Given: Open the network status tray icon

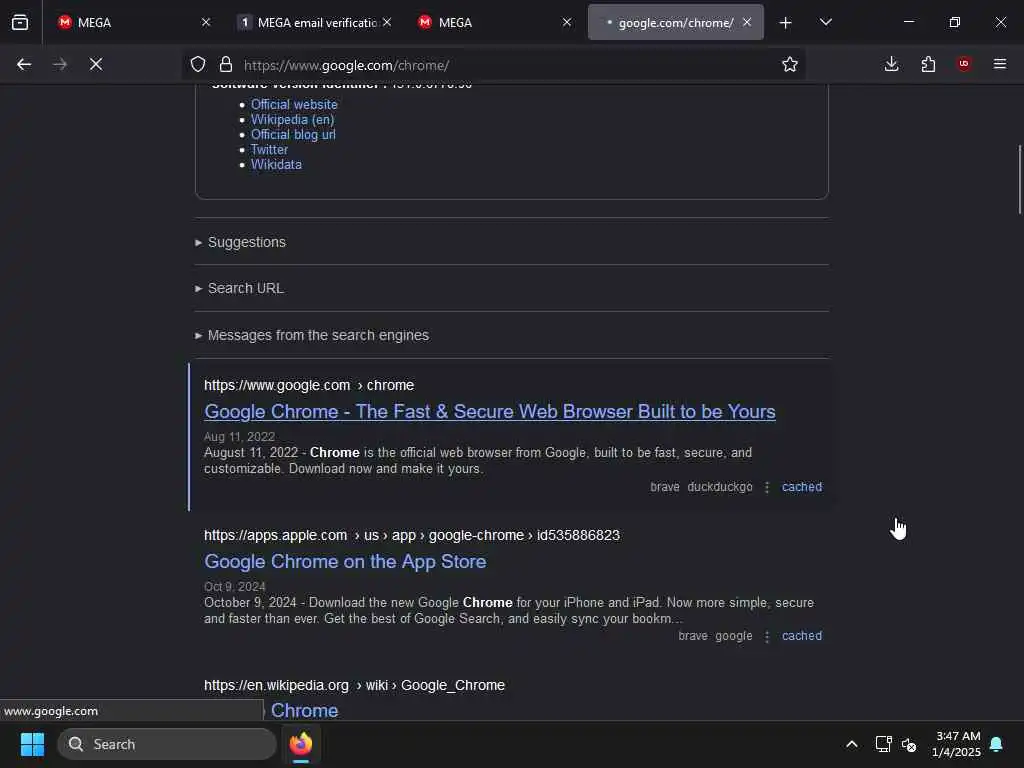Looking at the screenshot, I should click(x=884, y=744).
